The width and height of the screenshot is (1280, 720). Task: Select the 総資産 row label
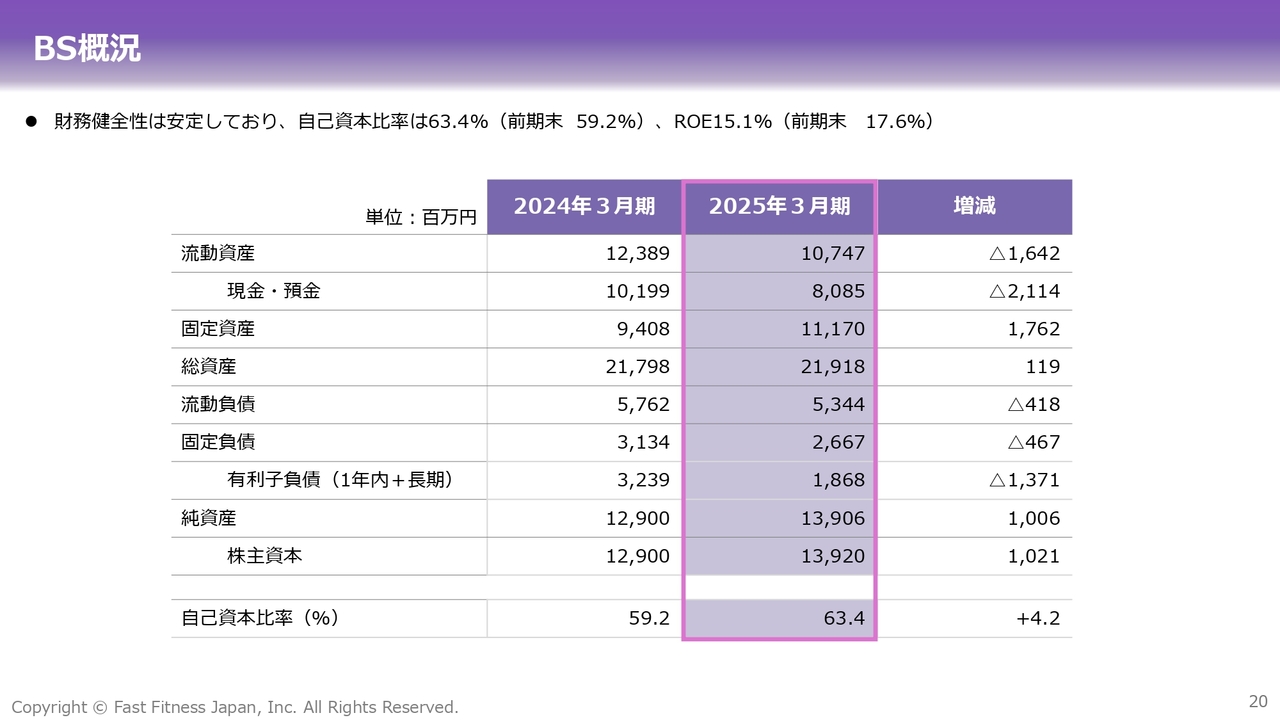[209, 366]
